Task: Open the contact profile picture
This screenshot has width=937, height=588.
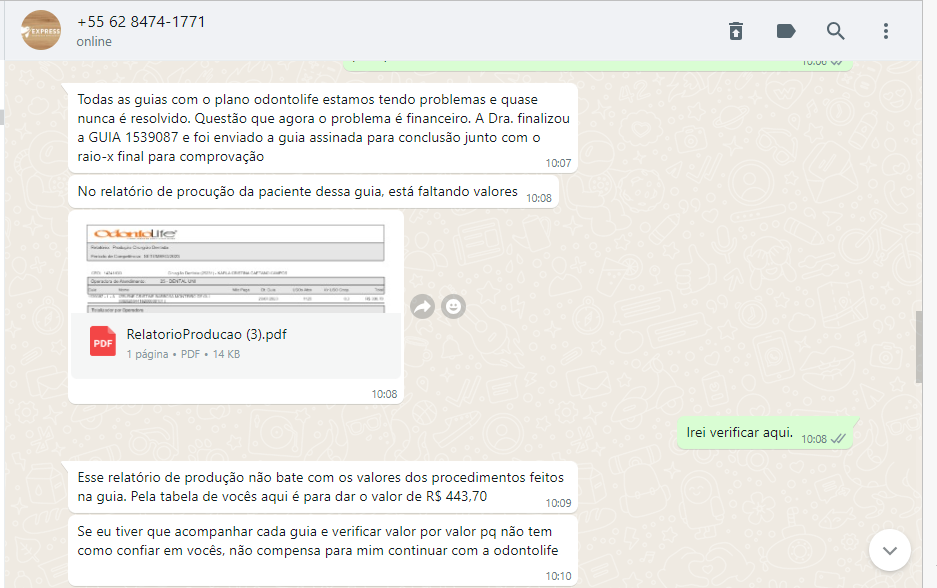Action: [41, 30]
